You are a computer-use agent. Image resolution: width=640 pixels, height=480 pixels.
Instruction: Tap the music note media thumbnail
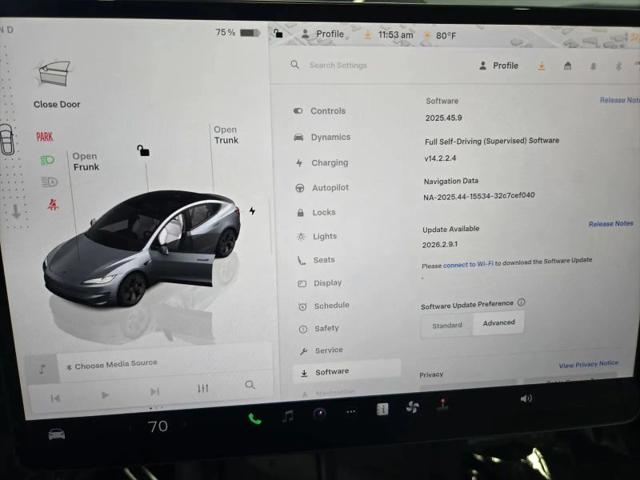[x=42, y=369]
